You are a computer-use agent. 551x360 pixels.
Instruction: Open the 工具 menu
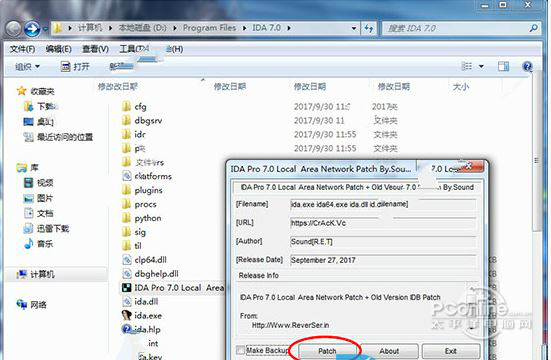tap(134, 49)
